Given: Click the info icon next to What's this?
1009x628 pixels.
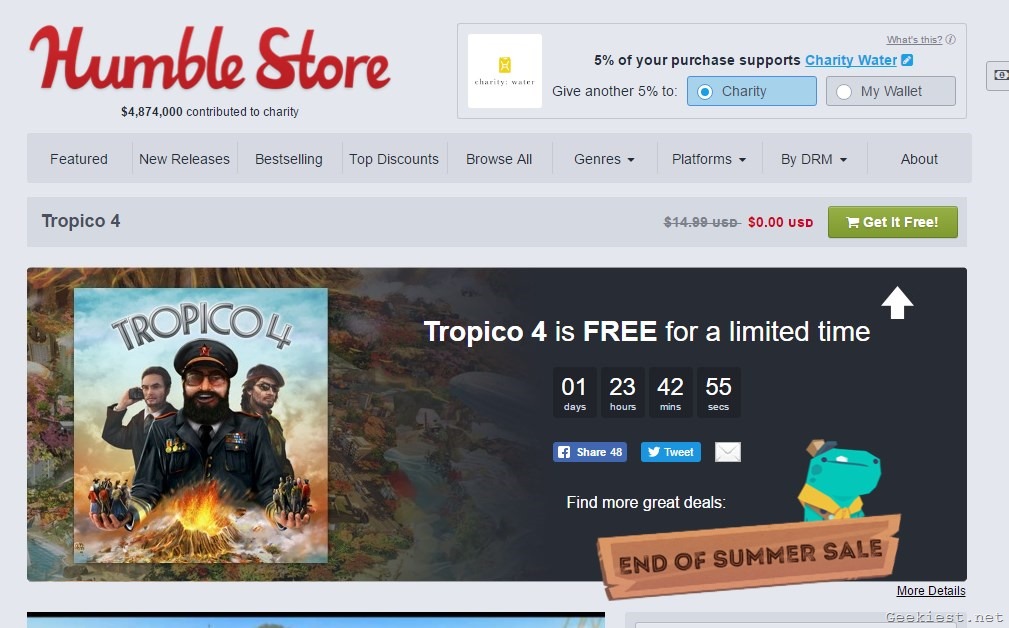Looking at the screenshot, I should pos(950,39).
